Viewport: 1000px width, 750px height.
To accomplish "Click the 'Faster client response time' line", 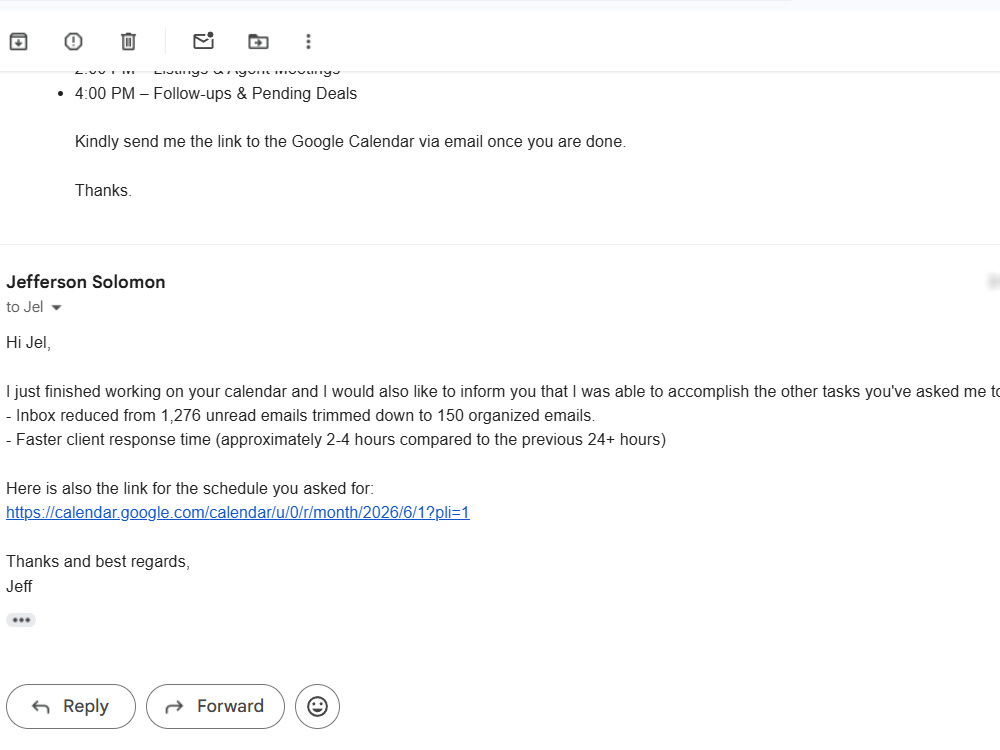I will [x=336, y=439].
